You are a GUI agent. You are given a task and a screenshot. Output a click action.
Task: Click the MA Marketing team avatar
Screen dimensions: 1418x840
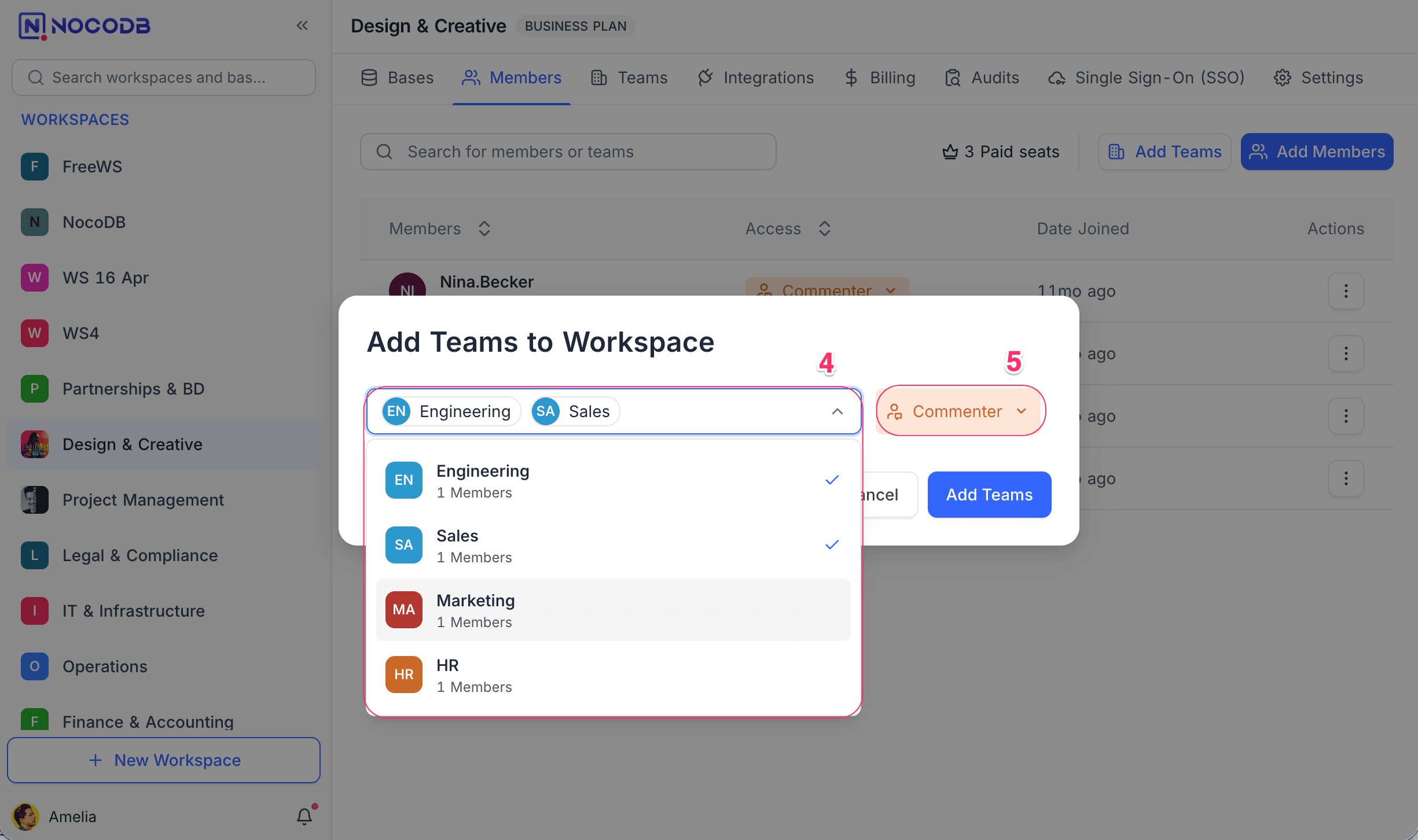click(403, 609)
